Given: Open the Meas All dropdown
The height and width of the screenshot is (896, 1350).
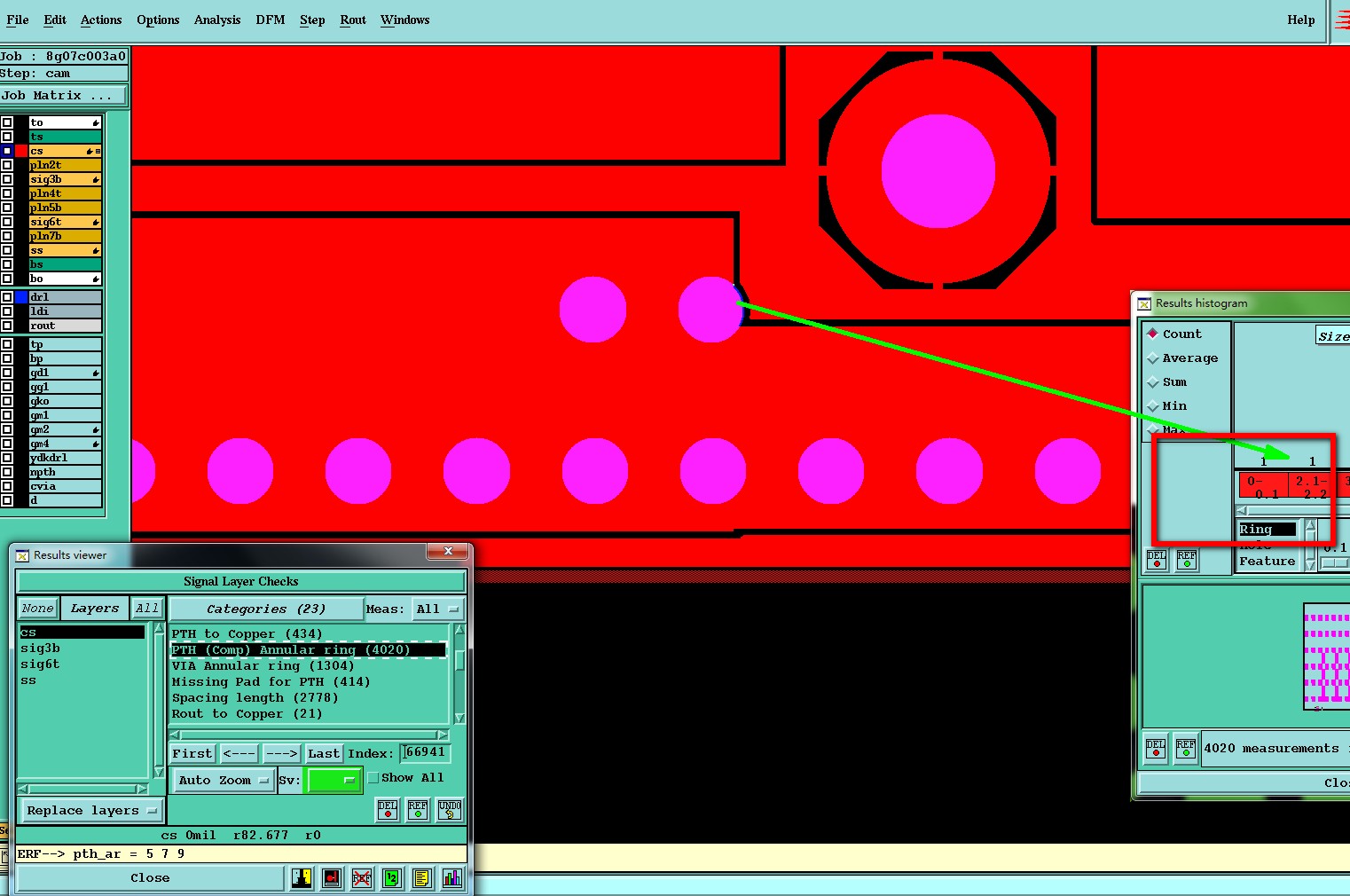Looking at the screenshot, I should click(x=437, y=609).
